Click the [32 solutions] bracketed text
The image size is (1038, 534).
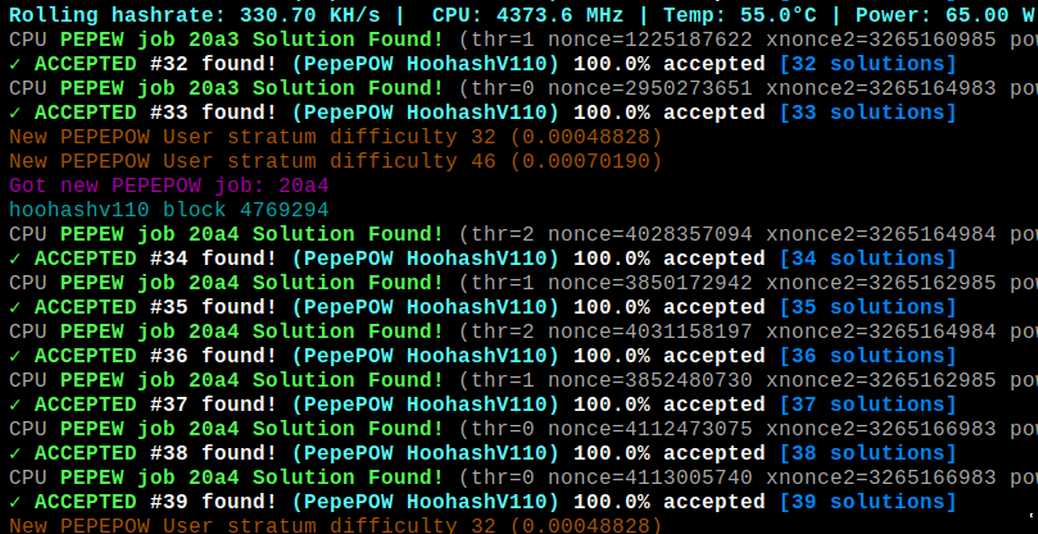(868, 65)
